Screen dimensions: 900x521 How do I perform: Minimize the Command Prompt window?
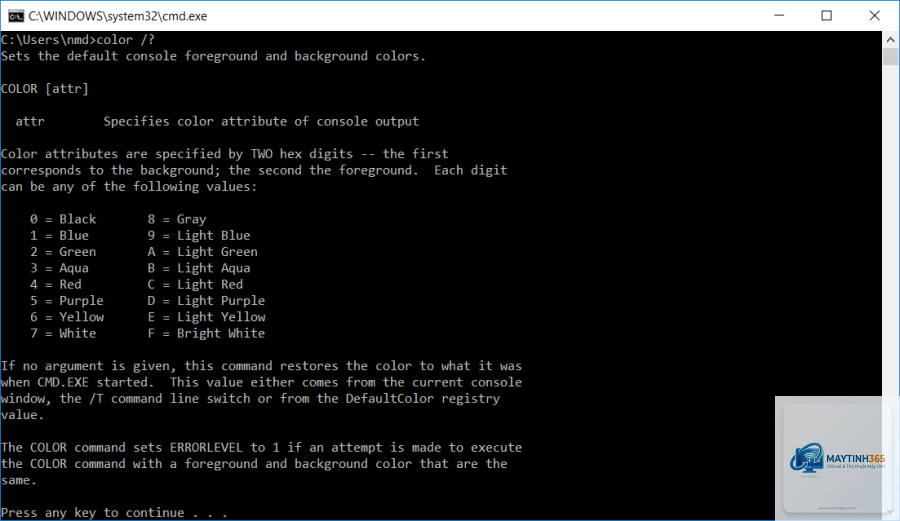click(779, 15)
